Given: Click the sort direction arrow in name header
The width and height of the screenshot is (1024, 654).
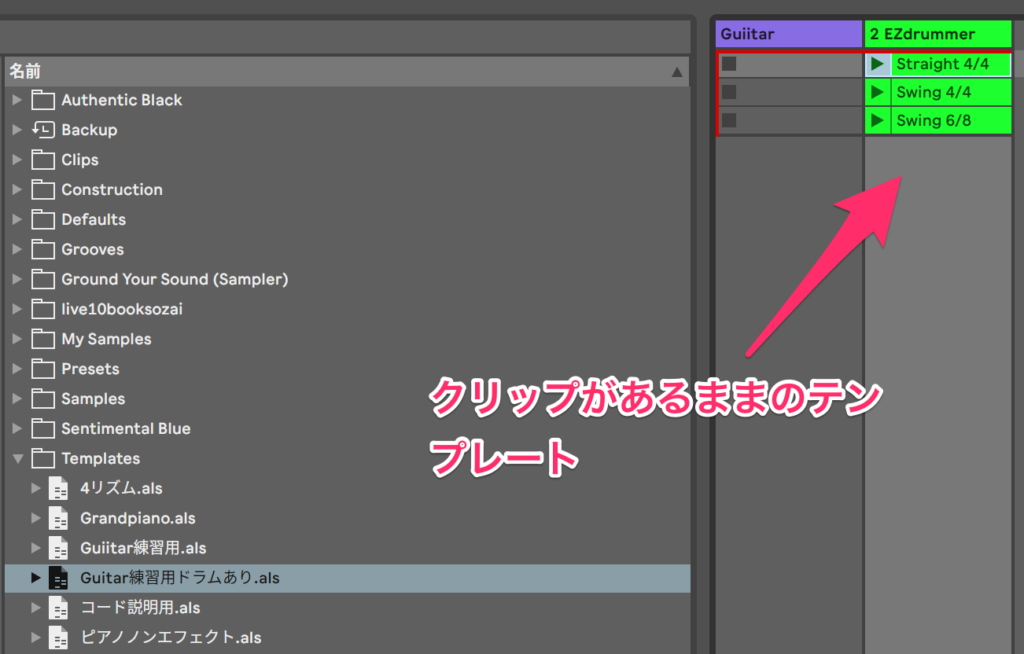Looking at the screenshot, I should [677, 72].
